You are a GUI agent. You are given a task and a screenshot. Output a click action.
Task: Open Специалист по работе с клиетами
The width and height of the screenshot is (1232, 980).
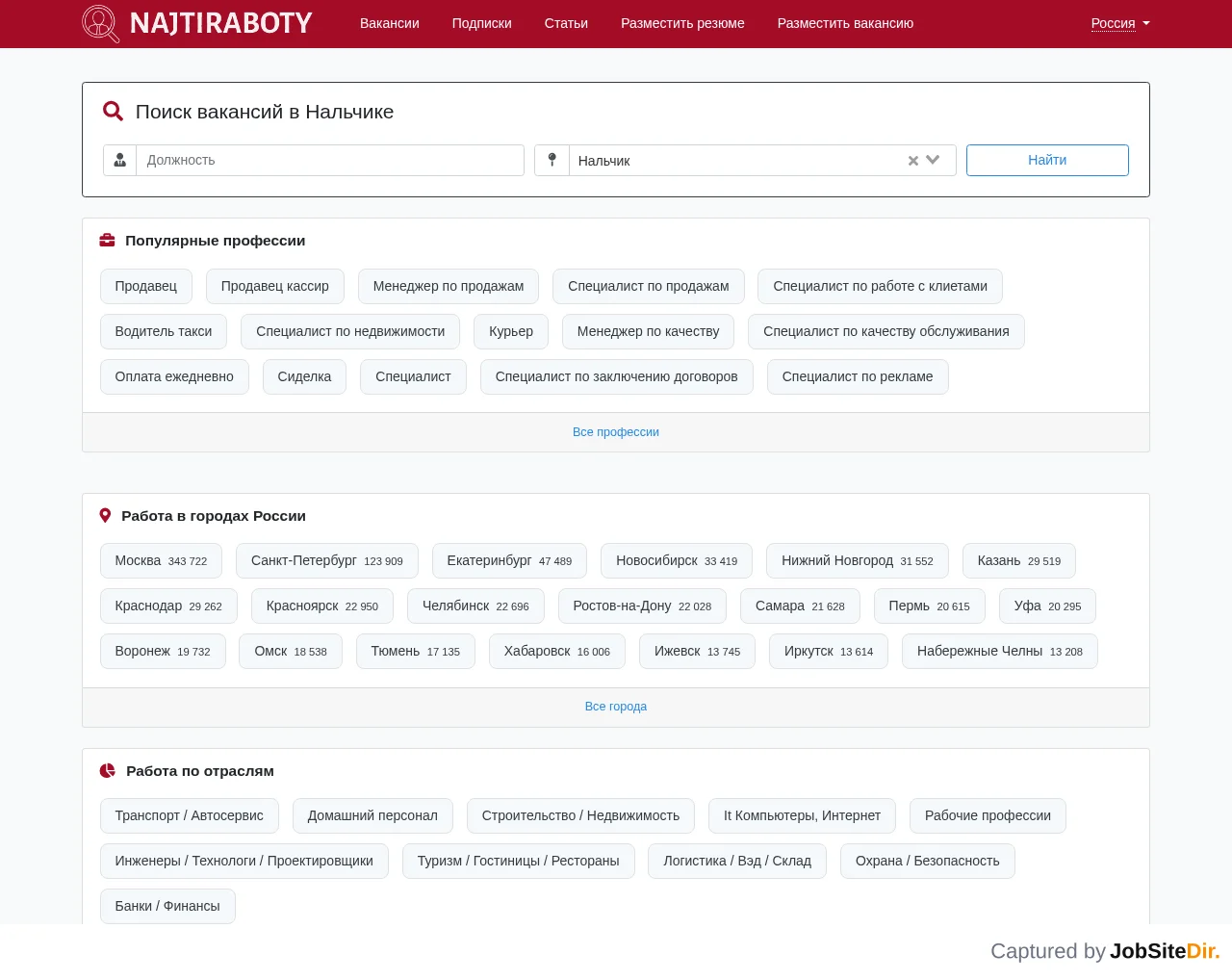click(881, 286)
